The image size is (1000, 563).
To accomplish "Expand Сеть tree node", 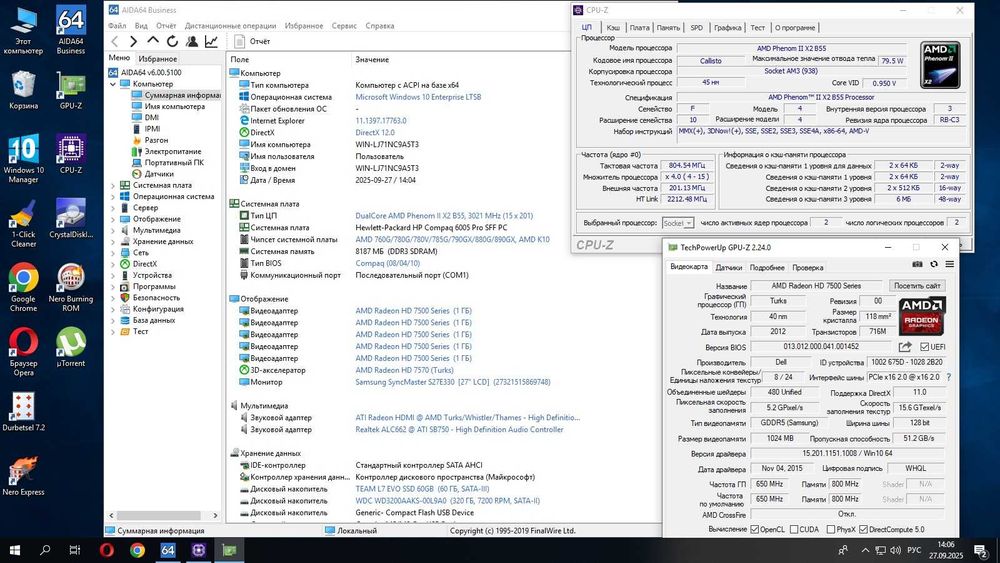I will coord(113,253).
